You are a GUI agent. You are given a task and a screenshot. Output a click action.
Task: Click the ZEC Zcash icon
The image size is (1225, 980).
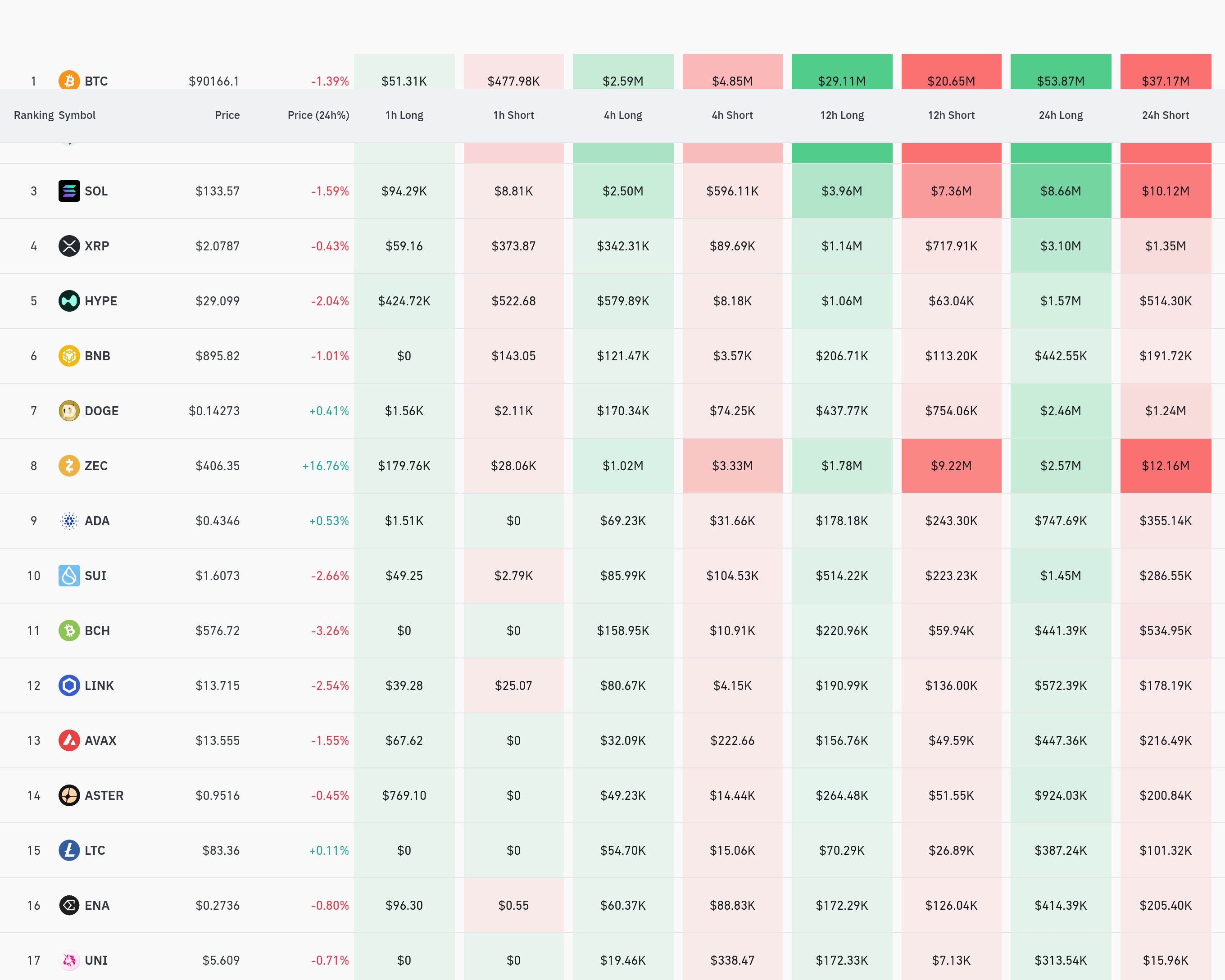69,466
